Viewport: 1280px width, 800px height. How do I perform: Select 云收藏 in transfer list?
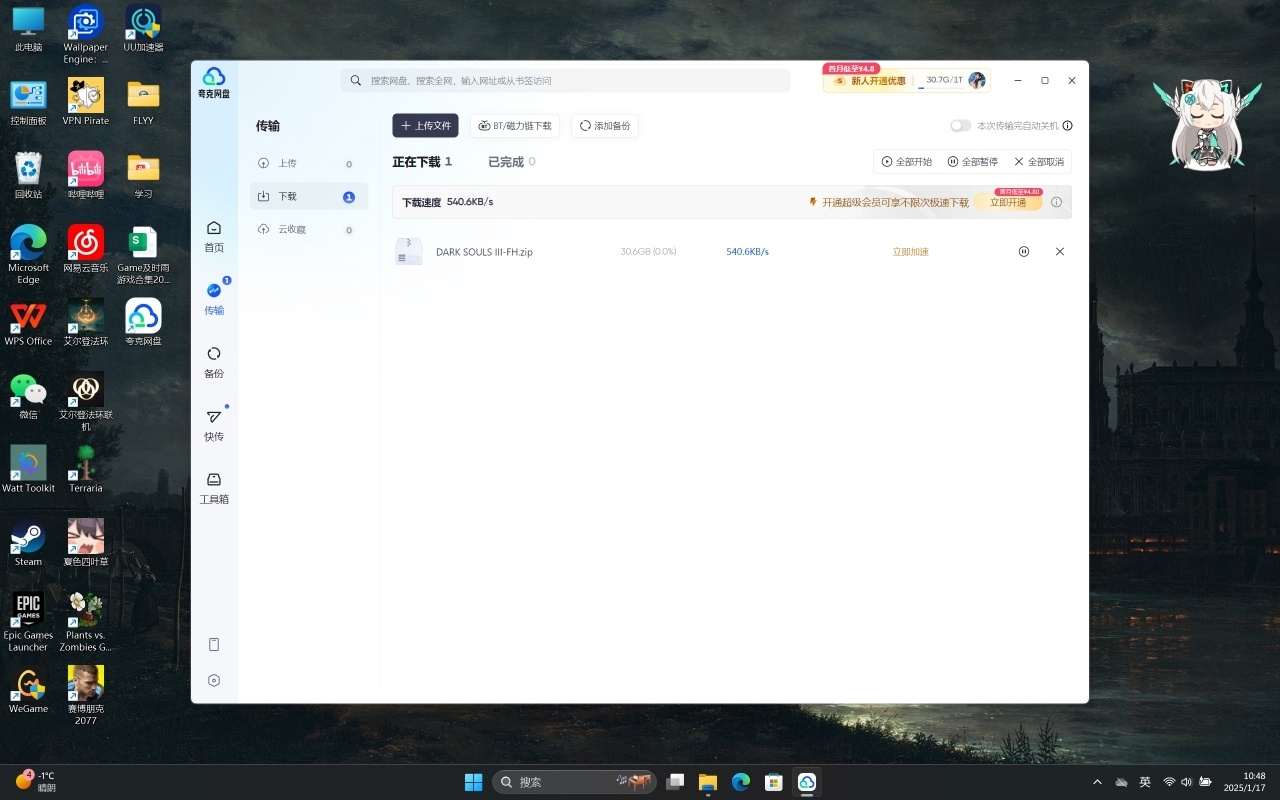point(309,230)
